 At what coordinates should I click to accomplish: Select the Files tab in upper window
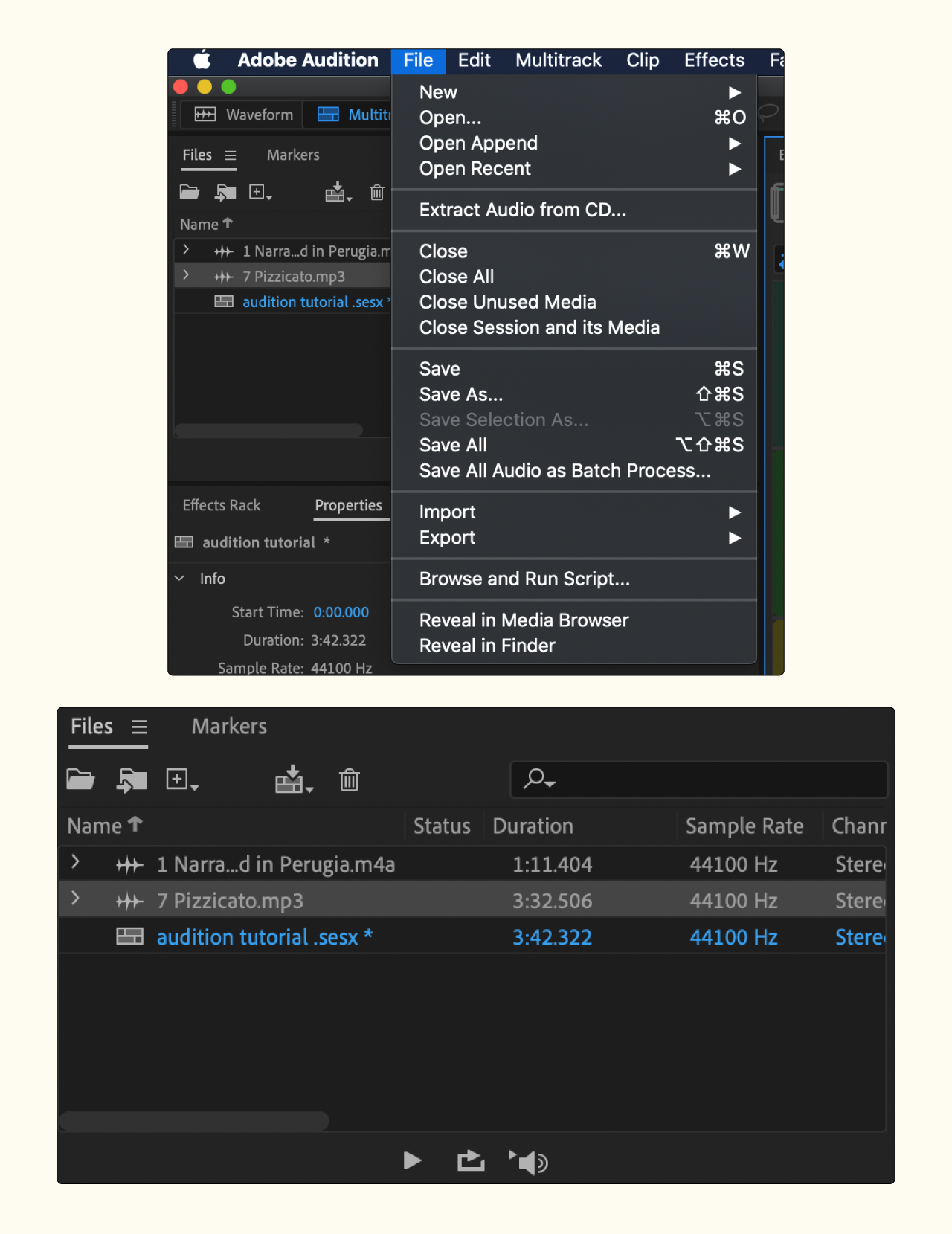coord(197,155)
